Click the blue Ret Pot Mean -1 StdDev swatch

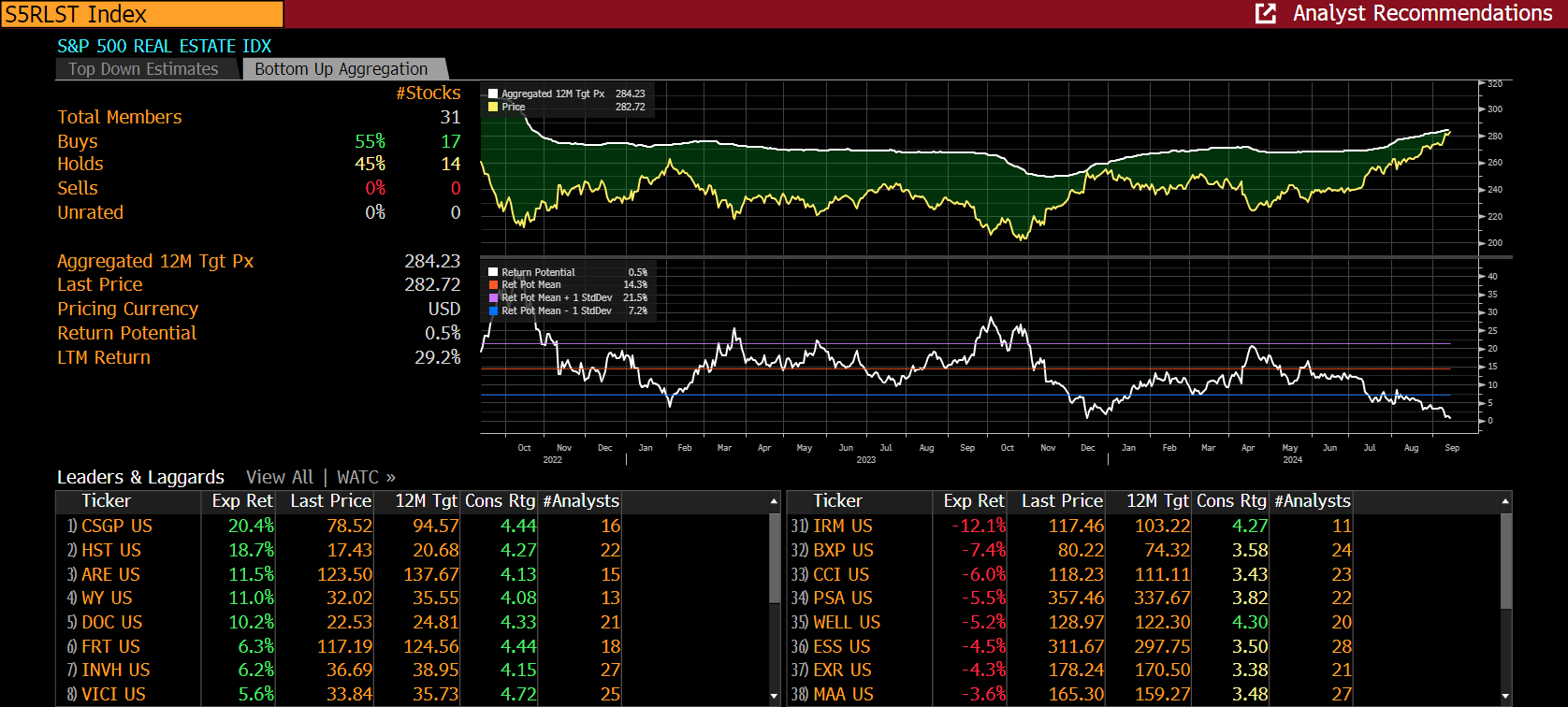coord(493,310)
